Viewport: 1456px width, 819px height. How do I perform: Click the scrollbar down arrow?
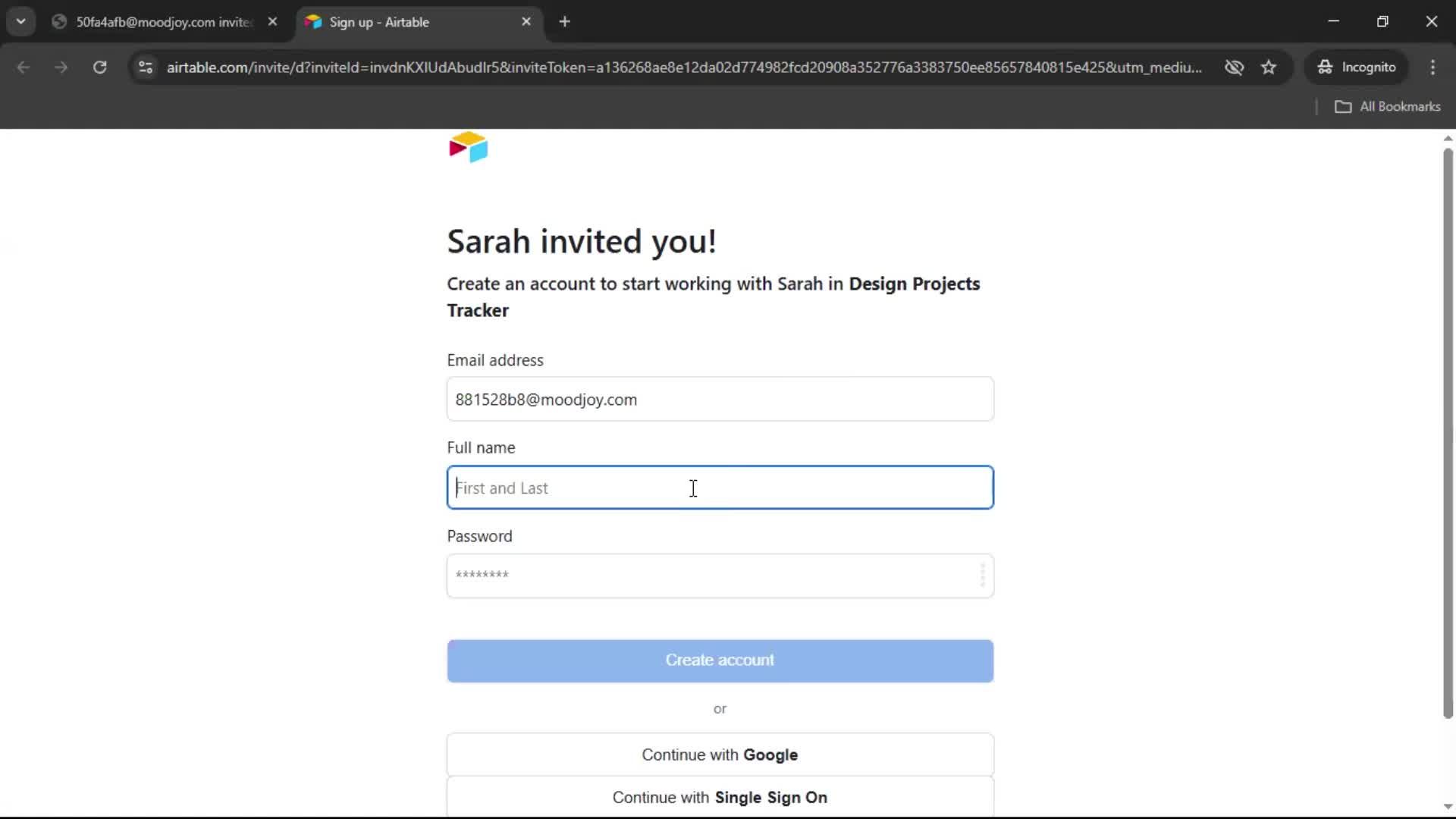coord(1448,807)
